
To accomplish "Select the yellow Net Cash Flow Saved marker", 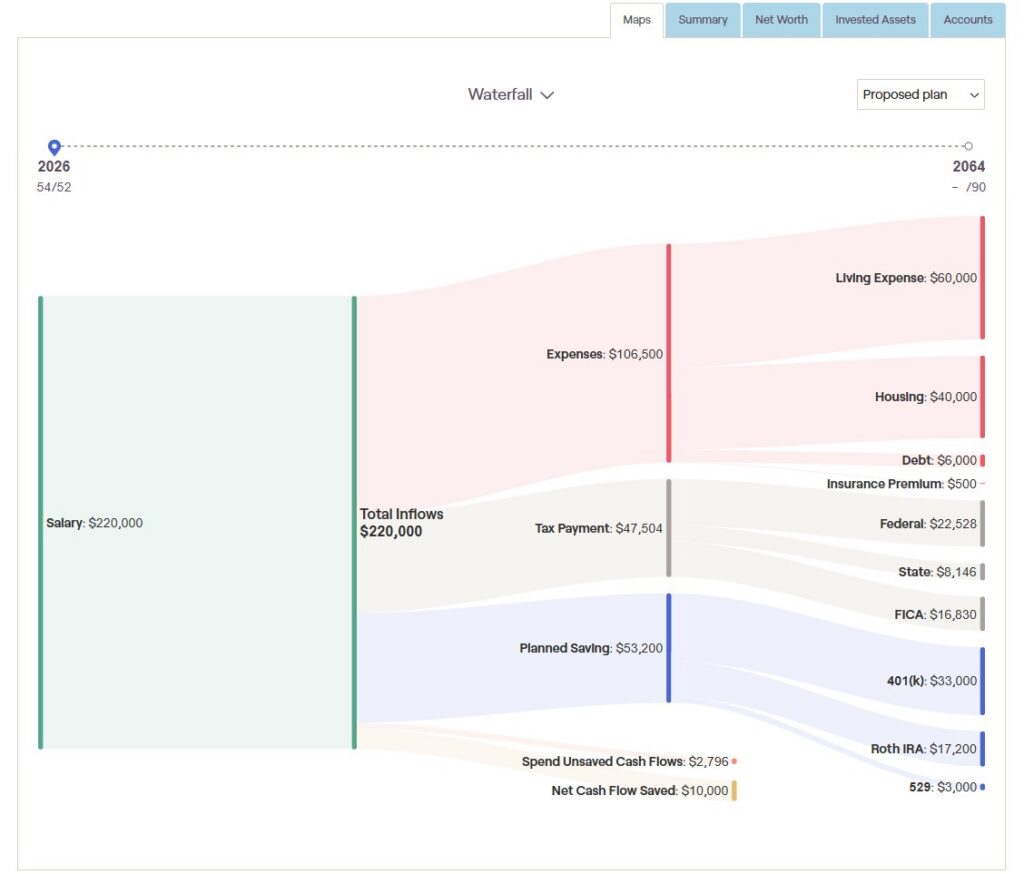I will pyautogui.click(x=734, y=790).
